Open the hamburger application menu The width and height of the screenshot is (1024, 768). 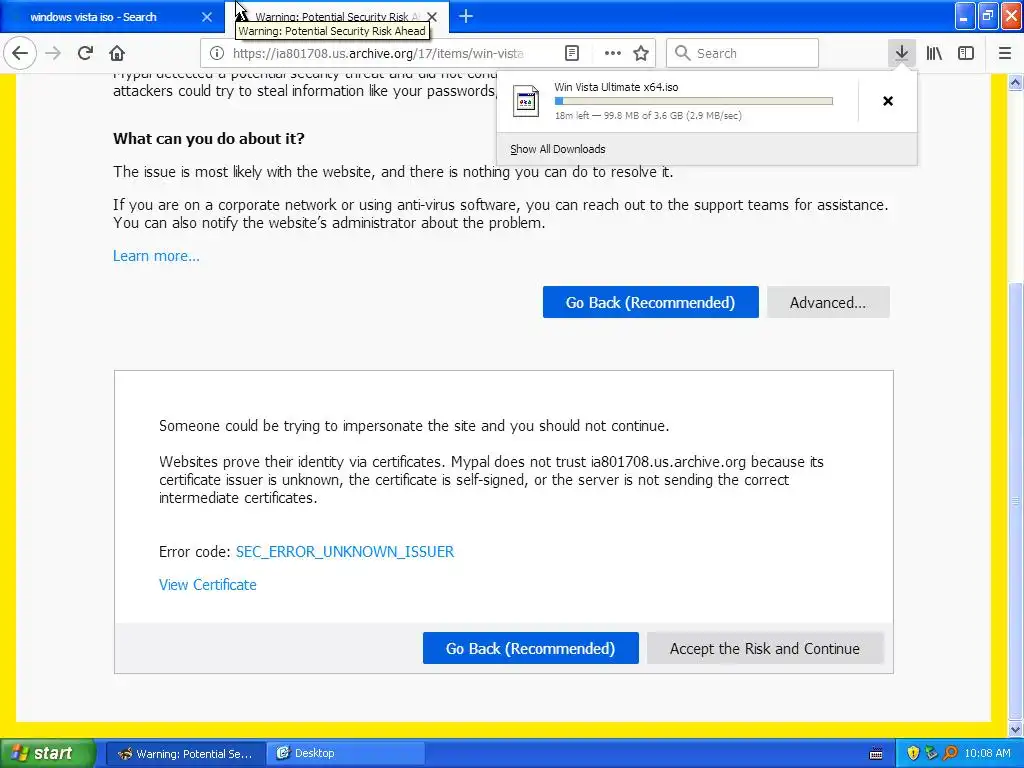(x=1005, y=54)
